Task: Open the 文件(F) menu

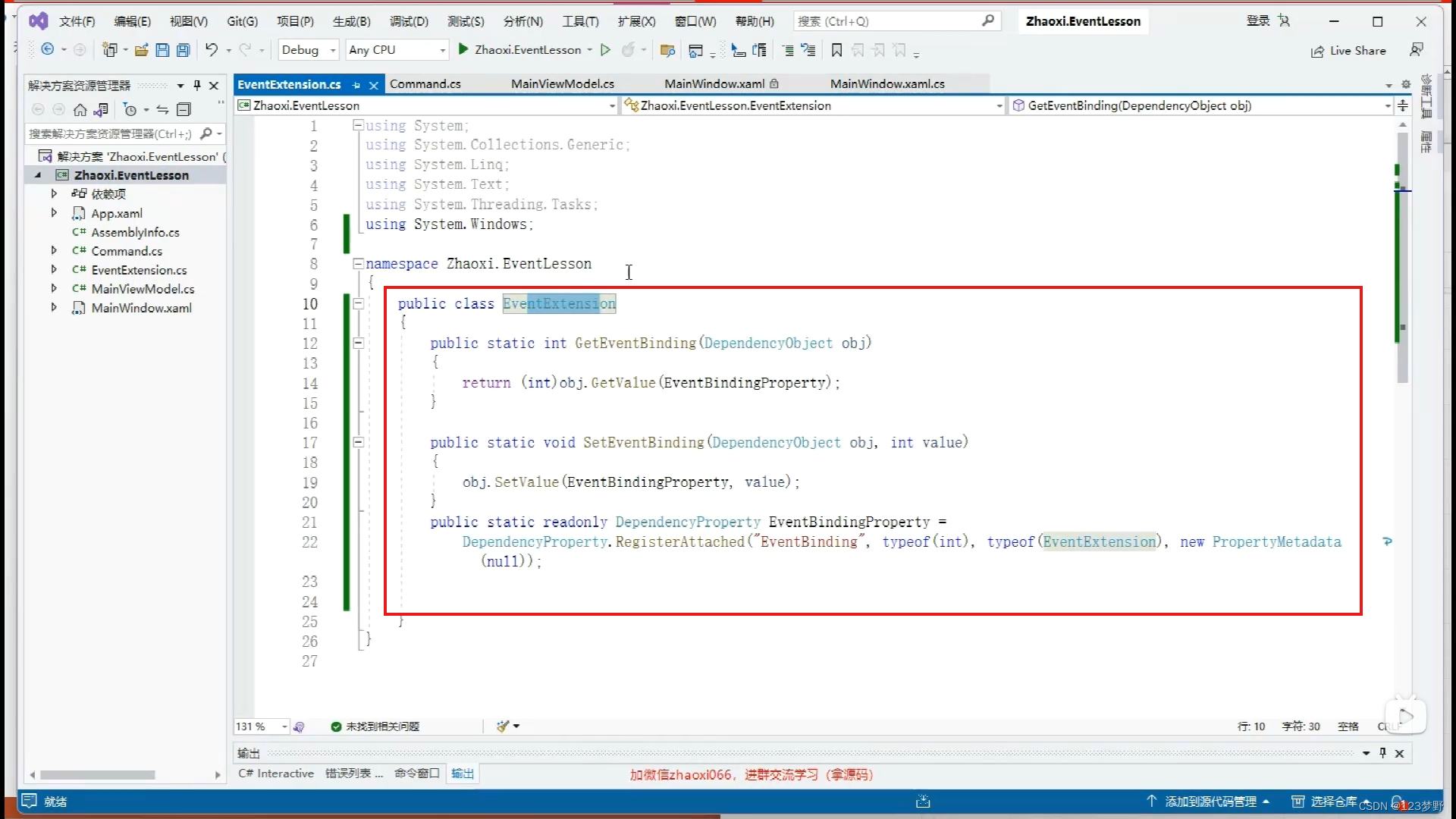Action: (77, 21)
